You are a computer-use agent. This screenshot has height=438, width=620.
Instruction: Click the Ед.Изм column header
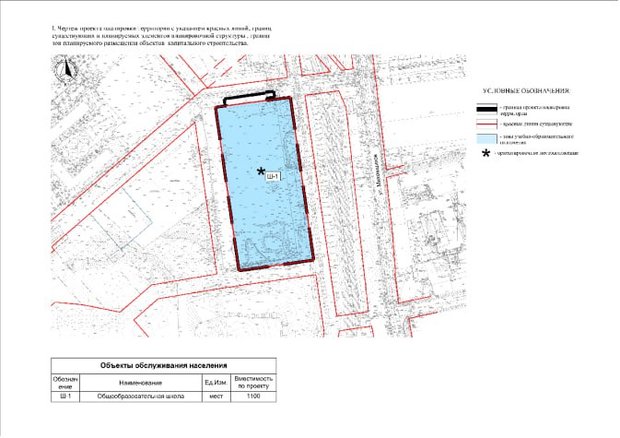214,382
